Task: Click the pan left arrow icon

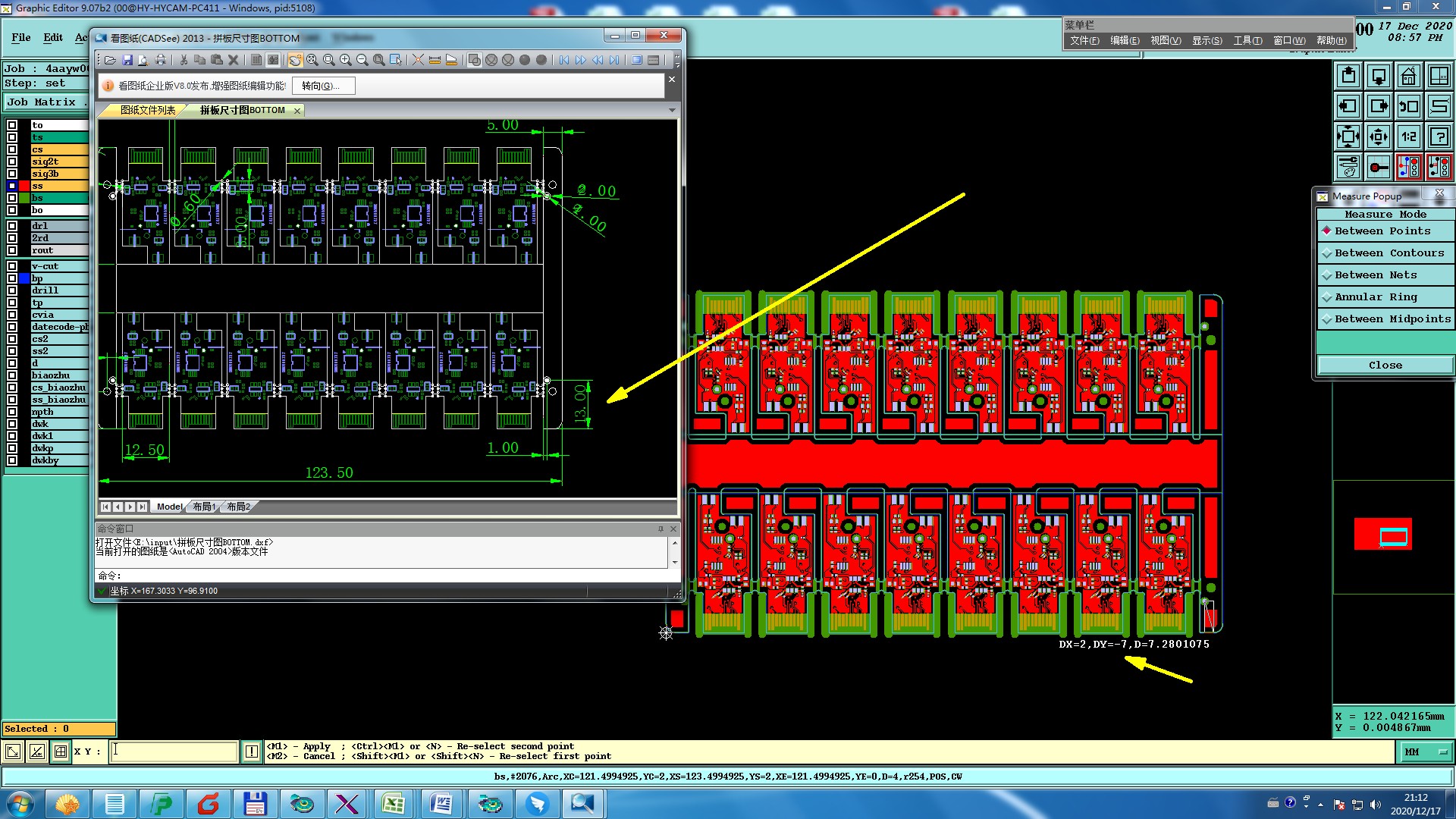Action: 1348,106
